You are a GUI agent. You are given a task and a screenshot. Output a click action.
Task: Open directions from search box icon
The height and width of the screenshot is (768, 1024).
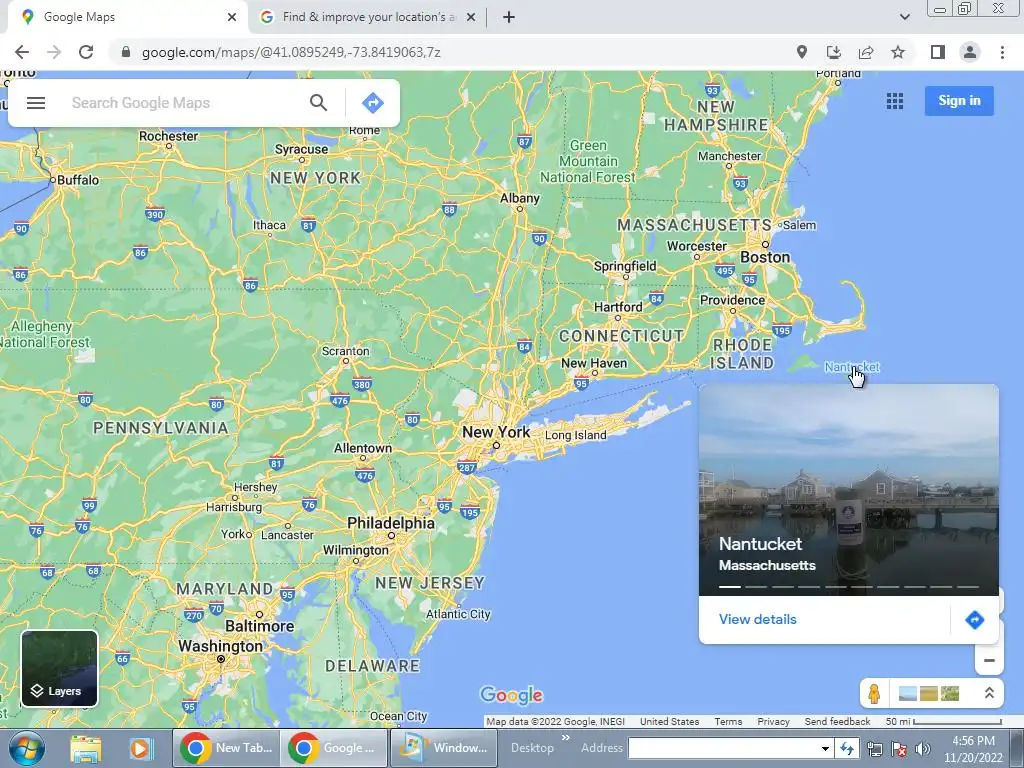373,103
